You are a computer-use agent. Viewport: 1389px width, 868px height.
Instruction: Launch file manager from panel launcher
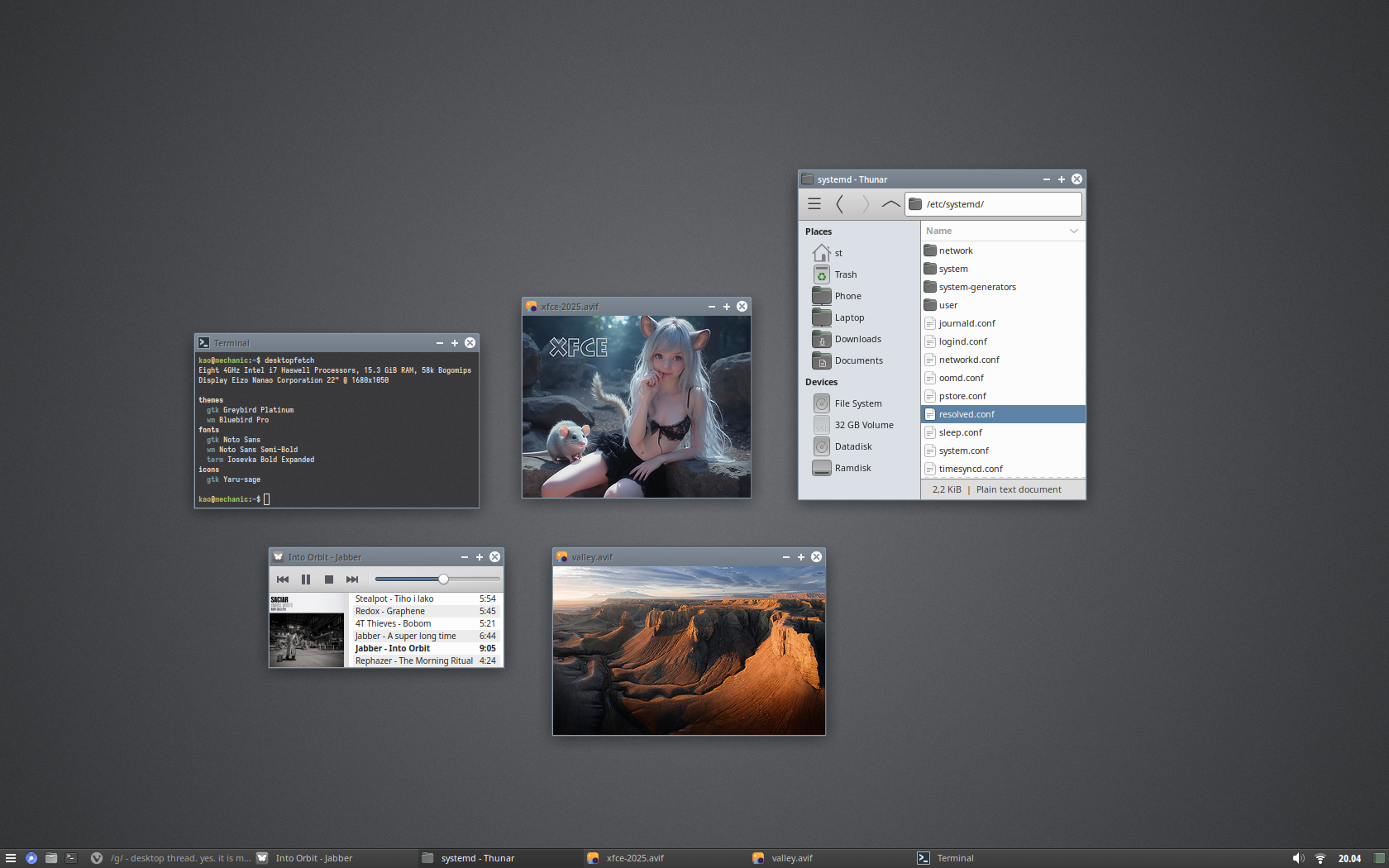coord(51,858)
